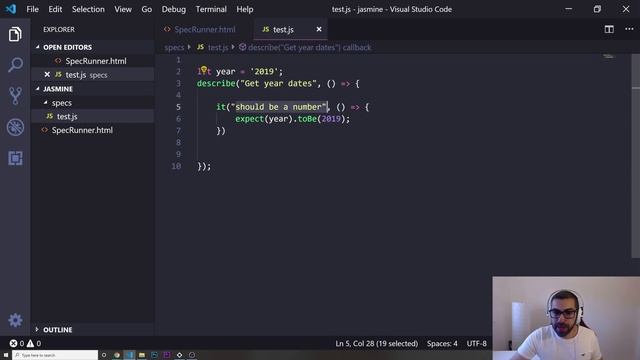Open the File menu
The width and height of the screenshot is (640, 360).
[x=32, y=9]
